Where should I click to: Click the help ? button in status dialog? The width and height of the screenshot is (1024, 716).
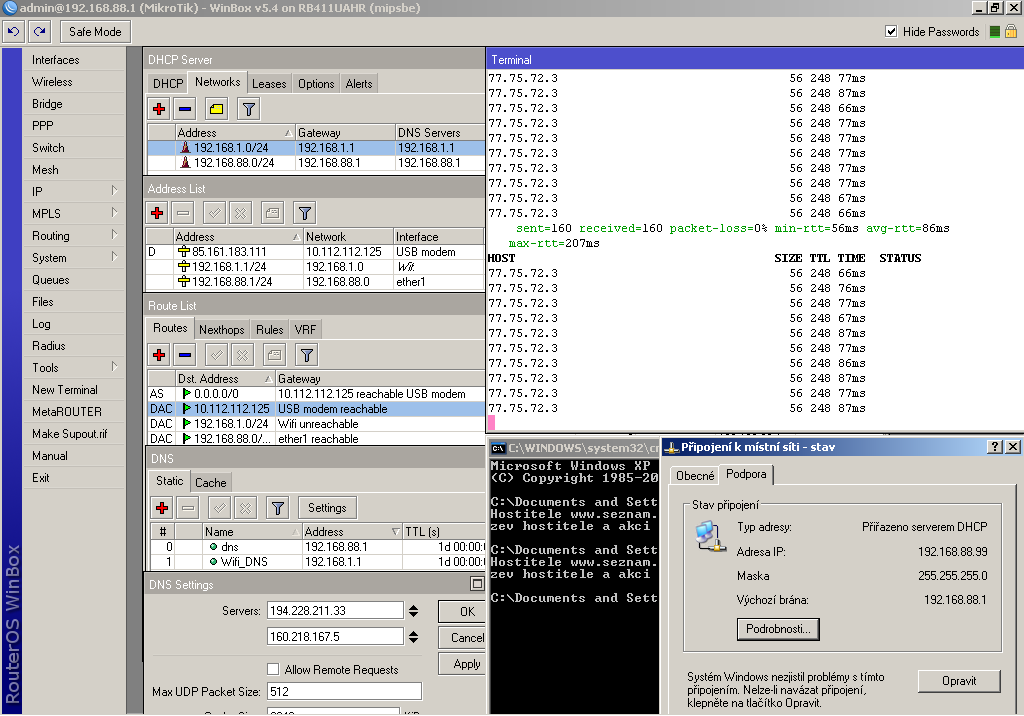pos(995,447)
